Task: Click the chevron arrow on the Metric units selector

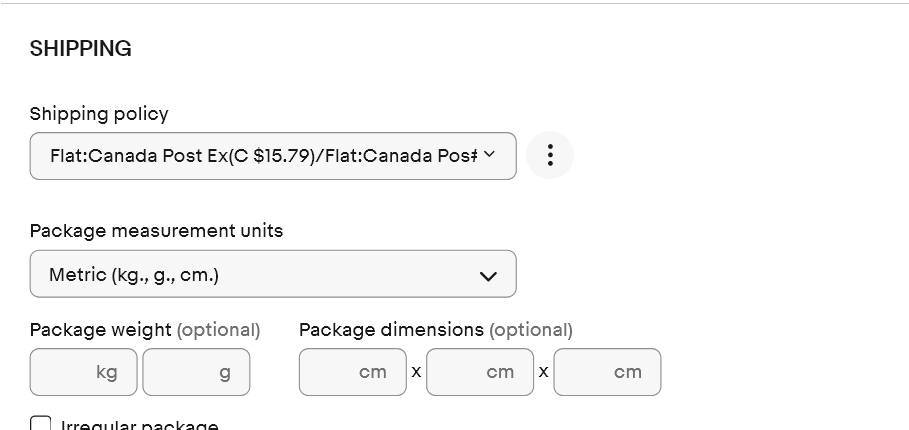Action: [x=488, y=276]
